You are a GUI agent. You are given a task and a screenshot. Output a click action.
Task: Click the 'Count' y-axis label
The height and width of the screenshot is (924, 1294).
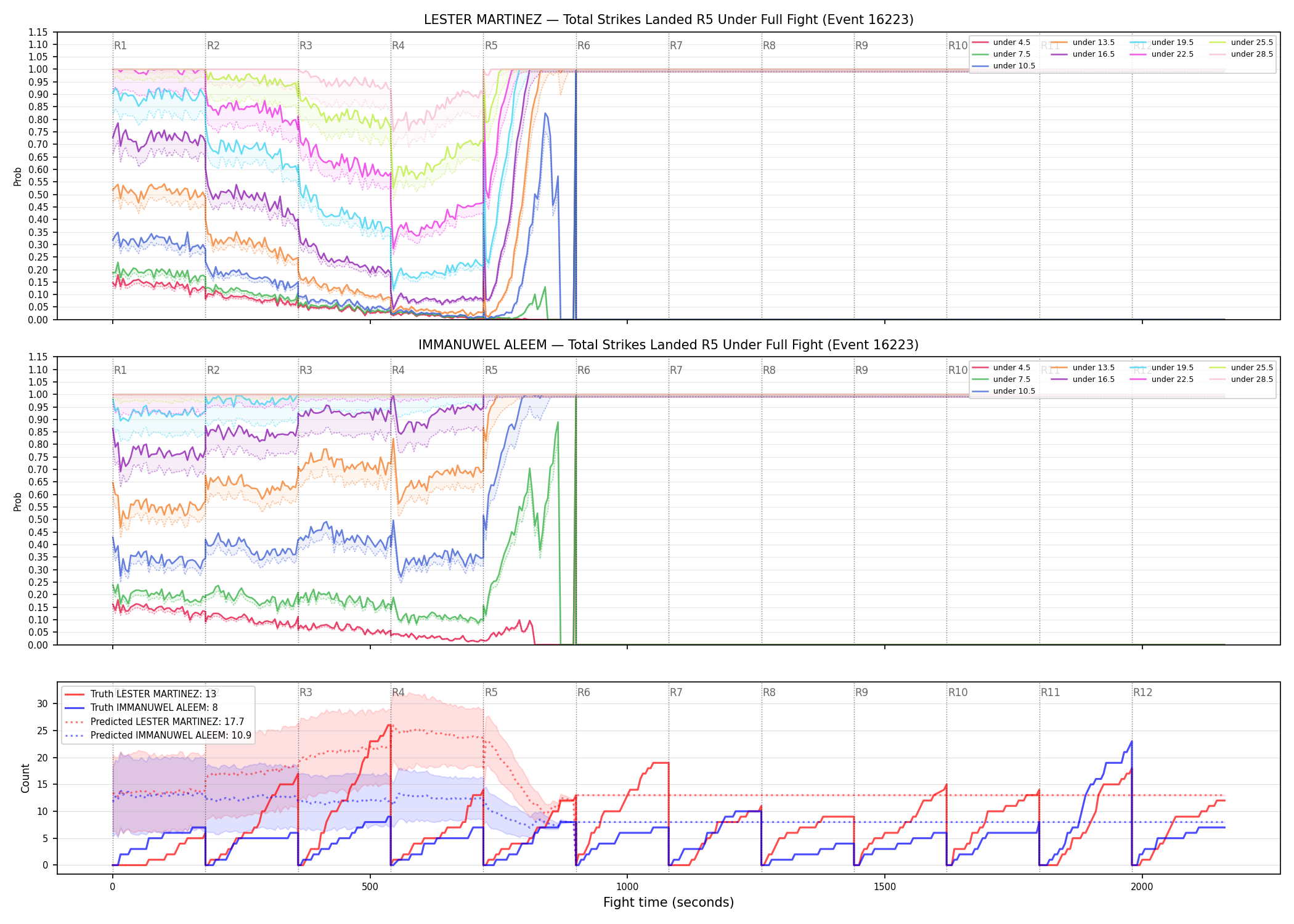click(x=25, y=778)
